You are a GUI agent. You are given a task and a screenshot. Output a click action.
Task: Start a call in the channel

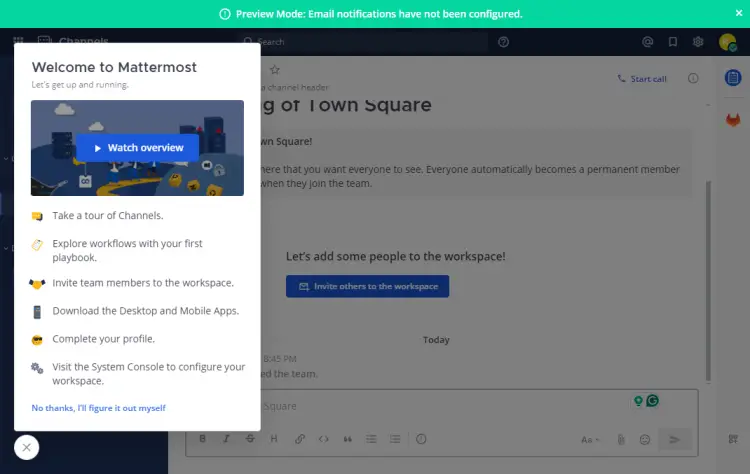click(x=642, y=79)
